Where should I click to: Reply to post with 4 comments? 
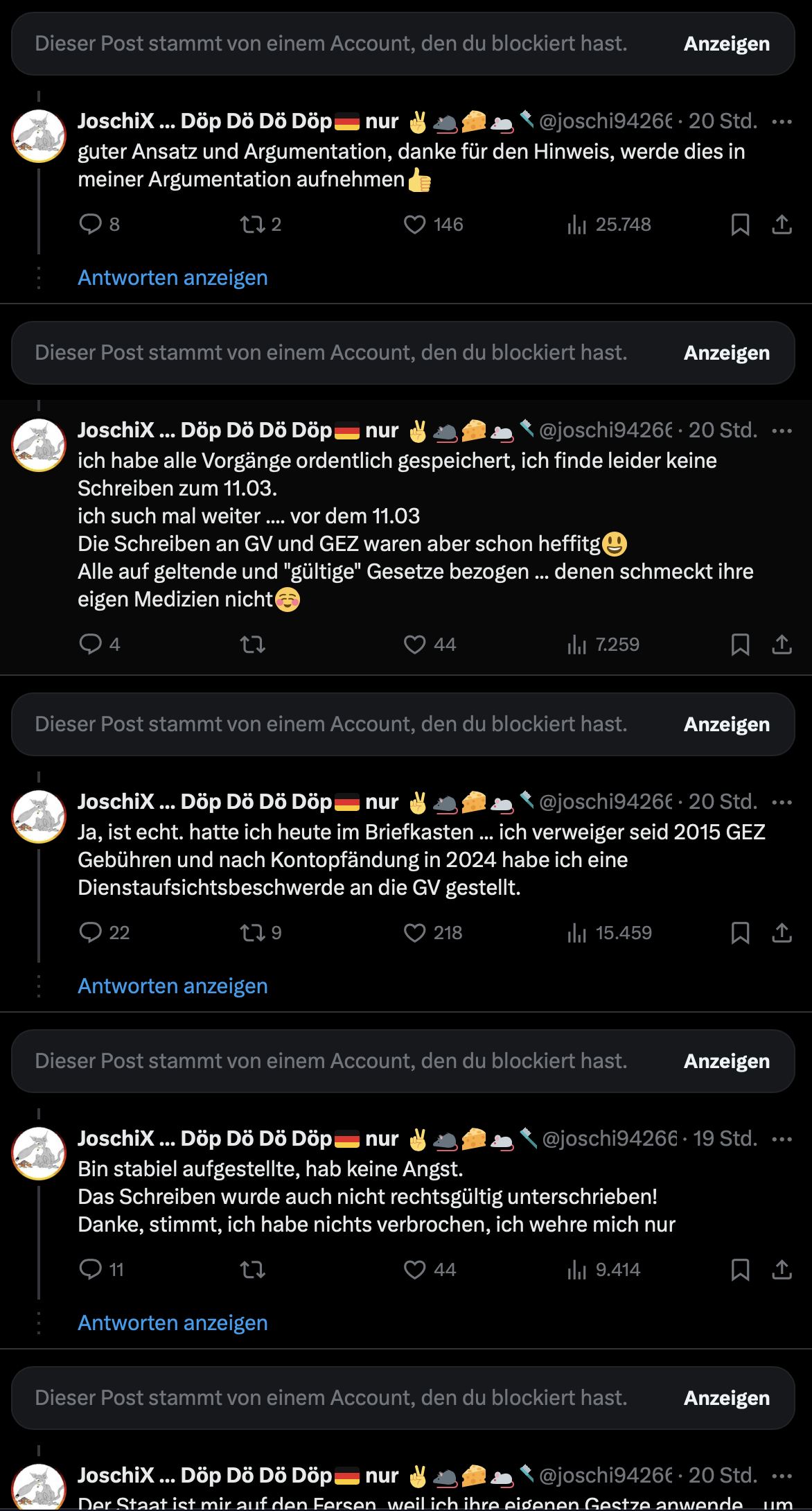point(91,645)
